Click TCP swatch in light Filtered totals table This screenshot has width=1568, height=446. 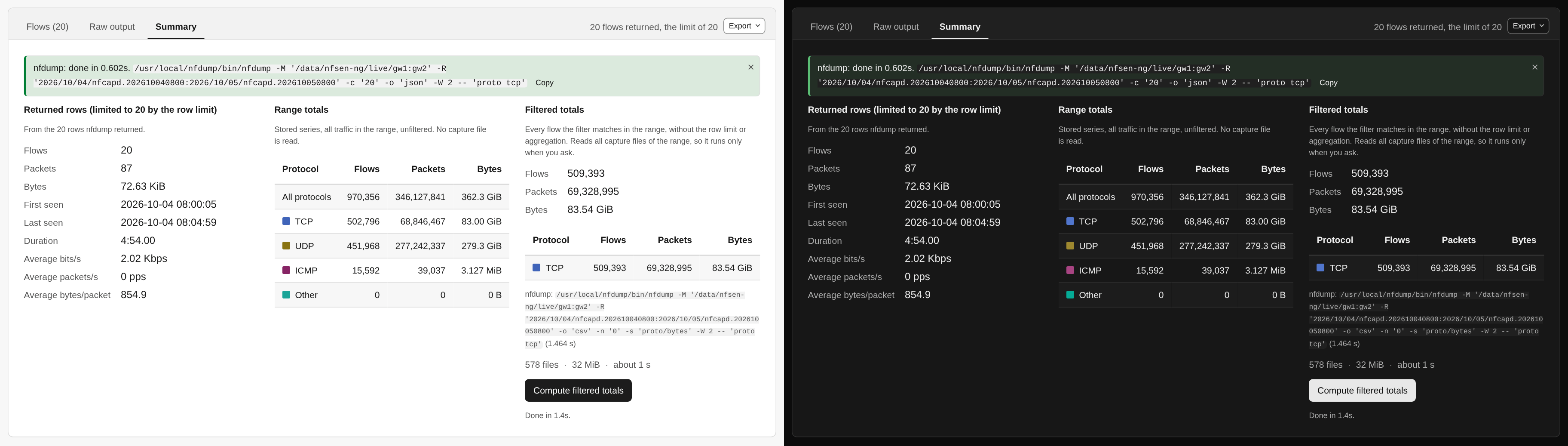[536, 268]
